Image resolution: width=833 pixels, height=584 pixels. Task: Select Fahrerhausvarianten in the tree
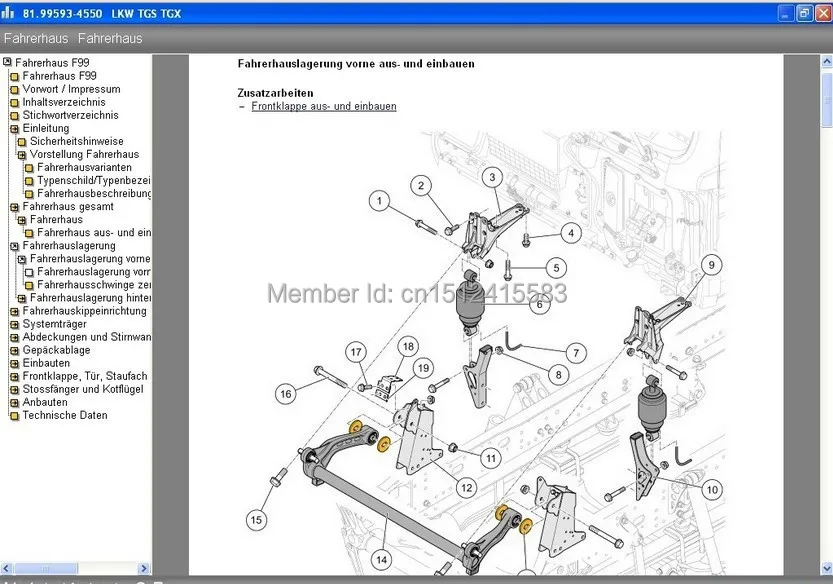pyautogui.click(x=84, y=167)
